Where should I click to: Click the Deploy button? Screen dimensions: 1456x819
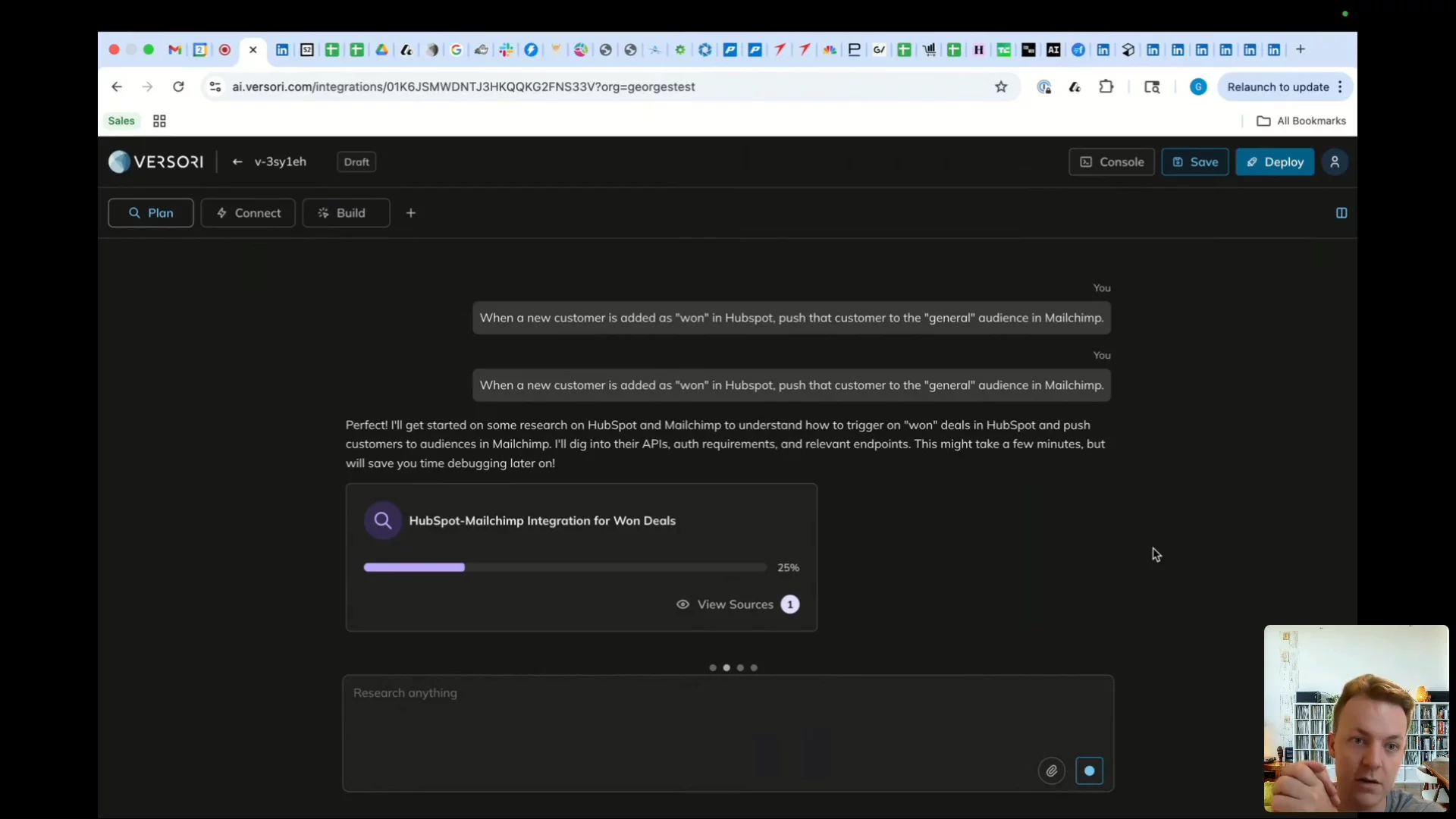pyautogui.click(x=1274, y=162)
